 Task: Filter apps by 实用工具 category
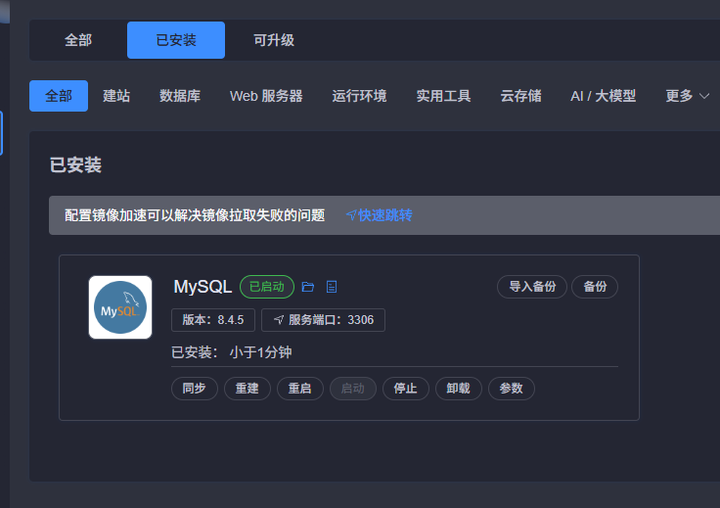point(444,96)
